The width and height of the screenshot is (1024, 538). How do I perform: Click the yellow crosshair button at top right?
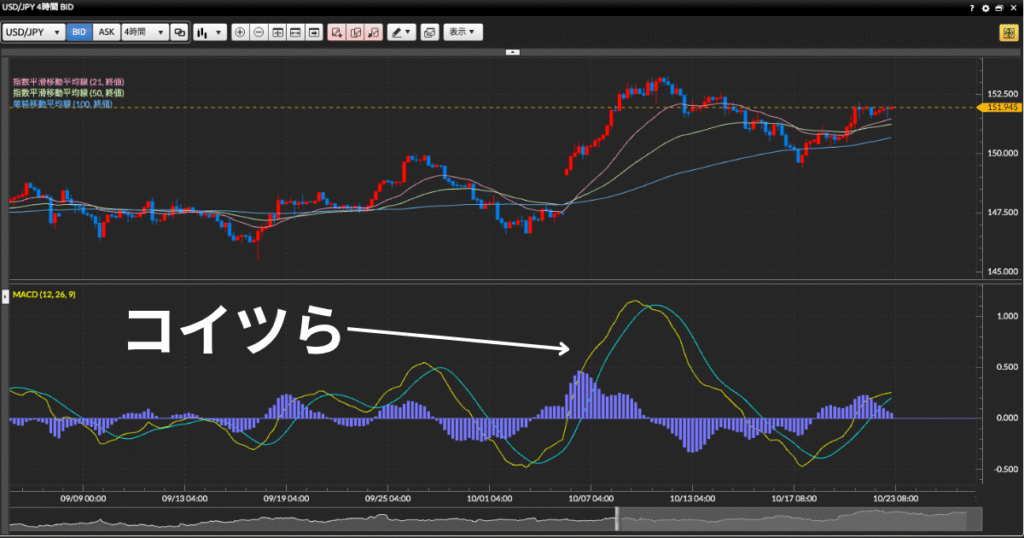click(x=1007, y=32)
